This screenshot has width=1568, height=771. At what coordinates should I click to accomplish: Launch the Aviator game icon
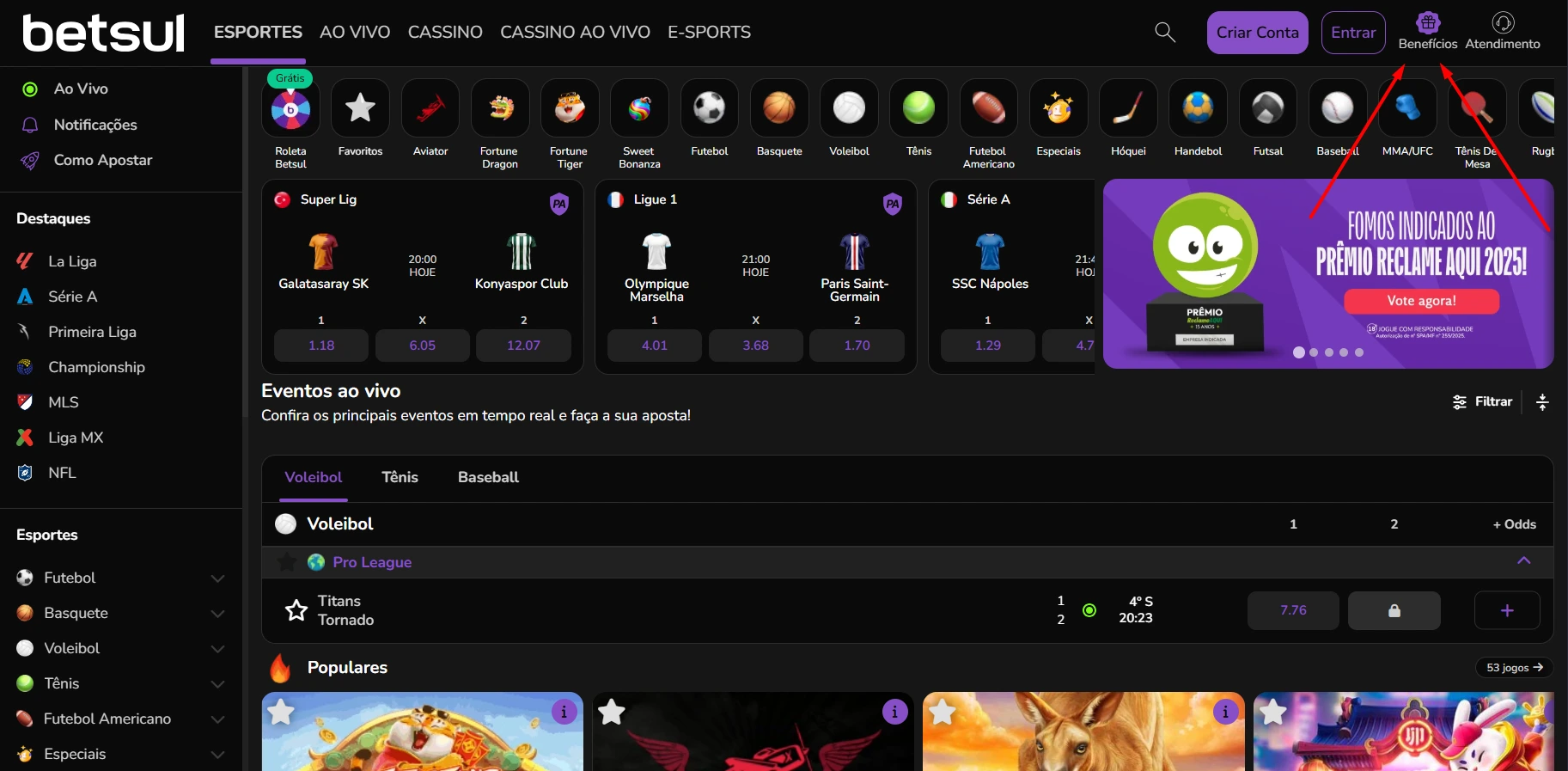point(430,108)
